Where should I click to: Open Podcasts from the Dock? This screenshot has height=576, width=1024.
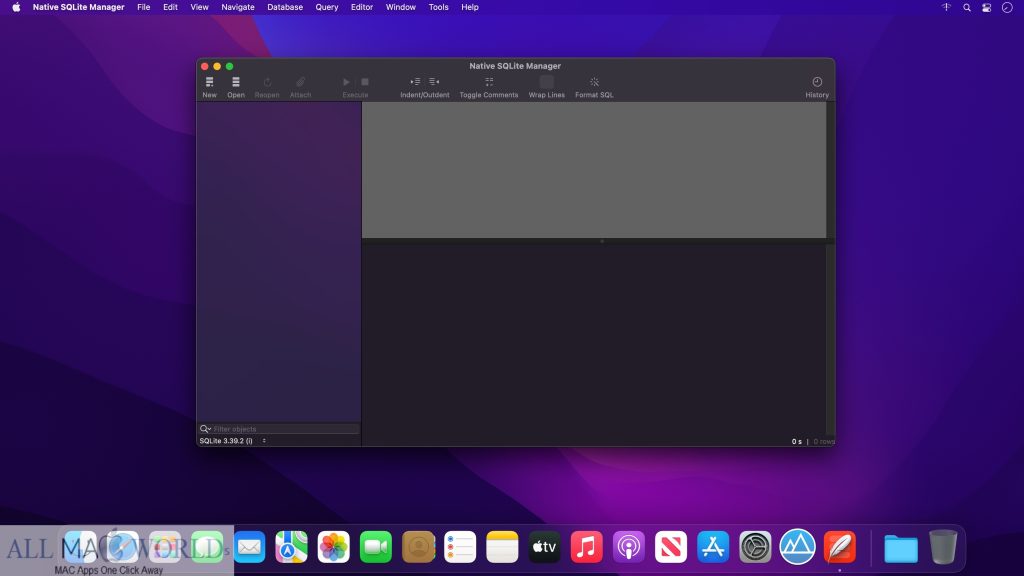pyautogui.click(x=629, y=547)
